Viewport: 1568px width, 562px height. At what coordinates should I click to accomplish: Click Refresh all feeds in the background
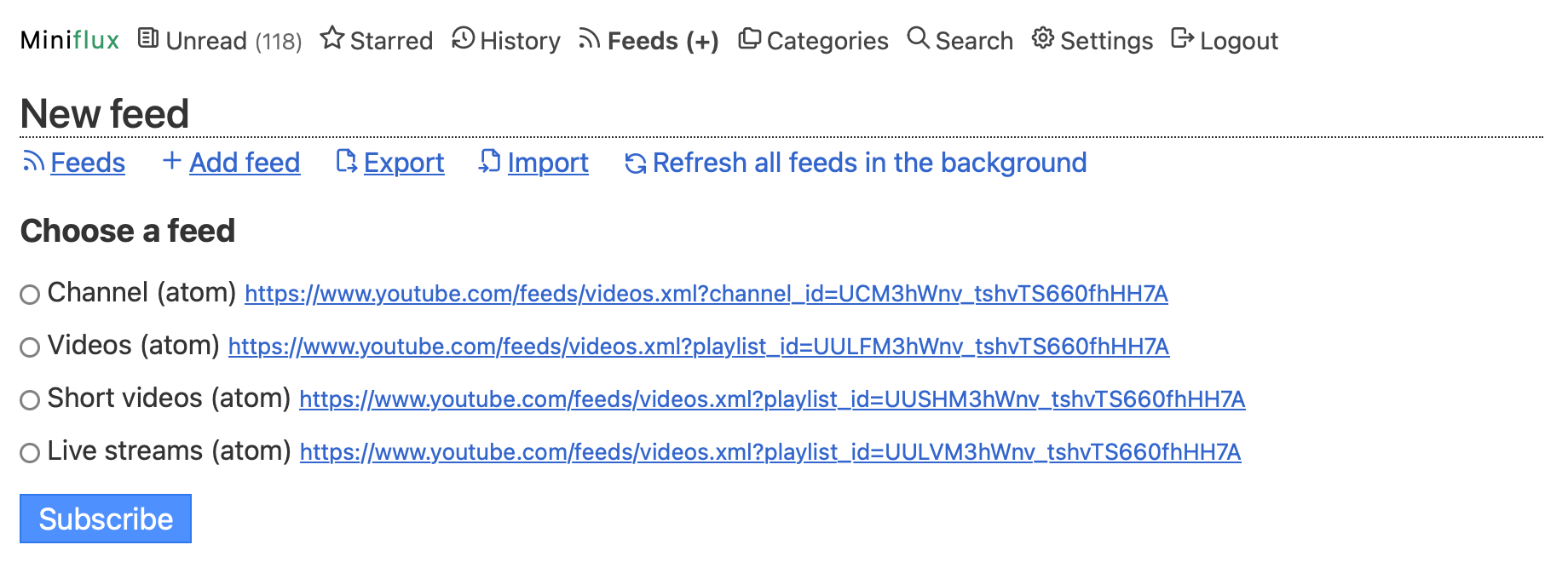click(868, 162)
